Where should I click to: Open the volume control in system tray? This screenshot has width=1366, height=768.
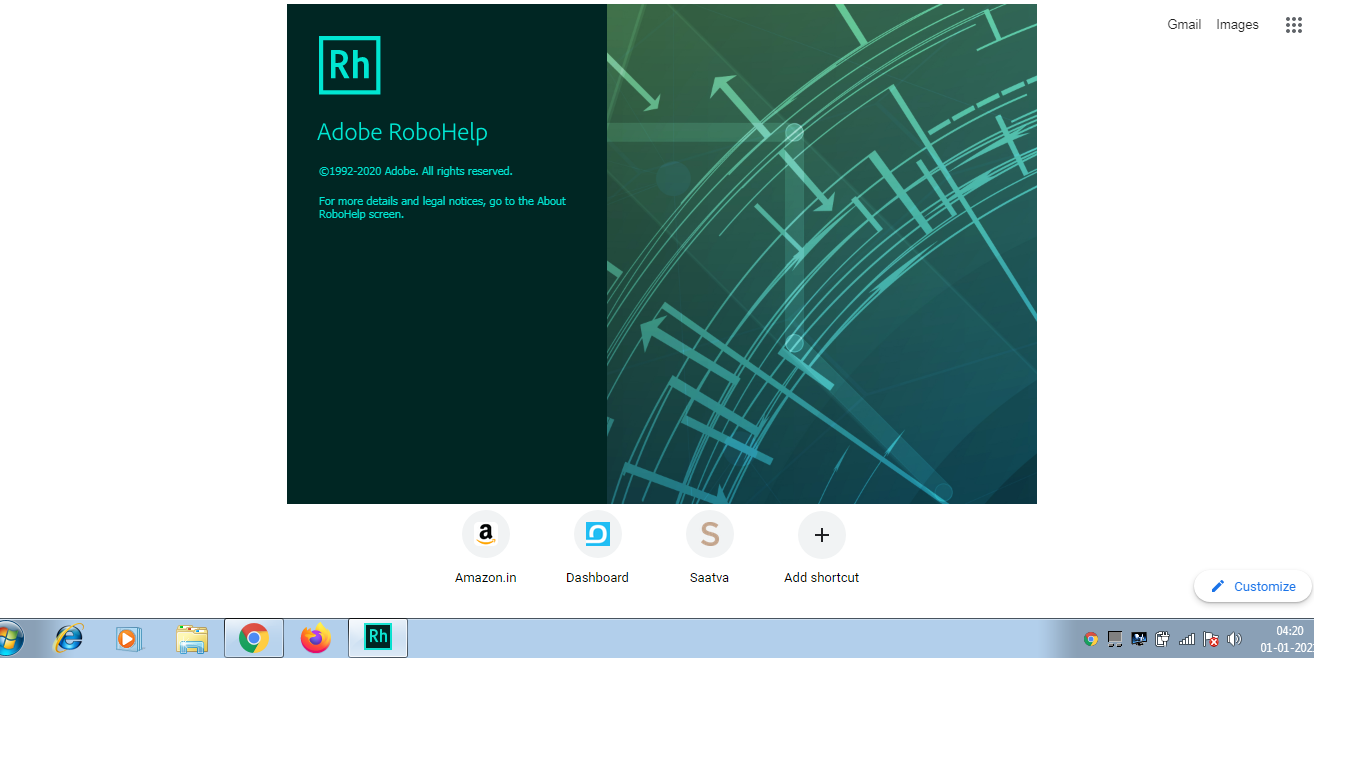click(x=1234, y=638)
